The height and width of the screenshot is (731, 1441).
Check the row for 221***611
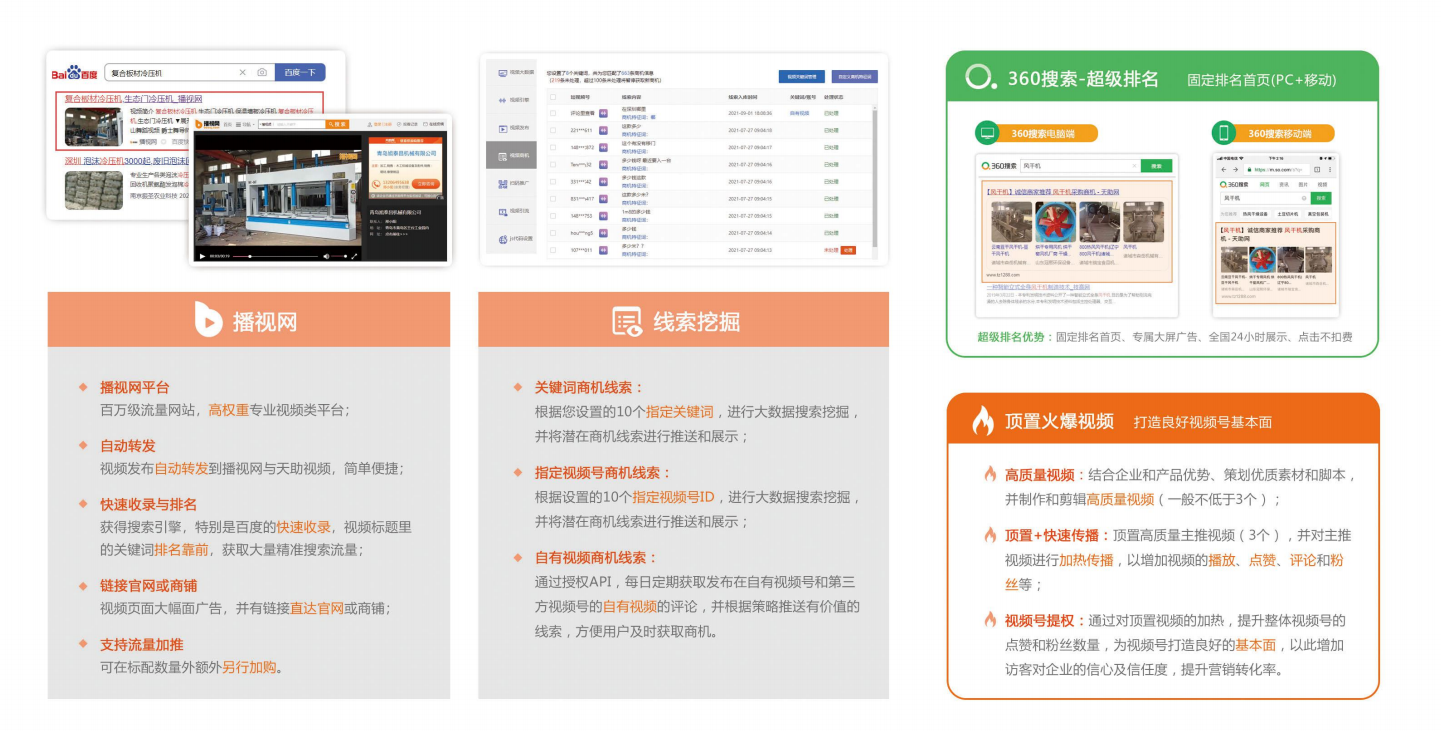coord(553,130)
